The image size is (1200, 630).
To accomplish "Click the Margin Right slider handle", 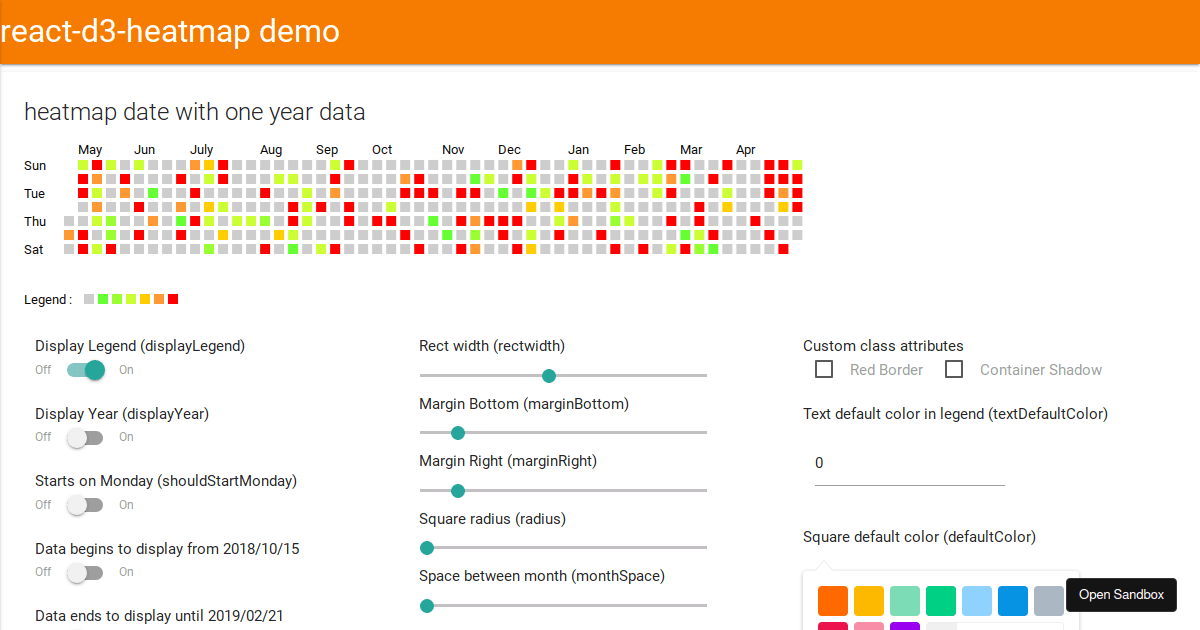I will [458, 490].
